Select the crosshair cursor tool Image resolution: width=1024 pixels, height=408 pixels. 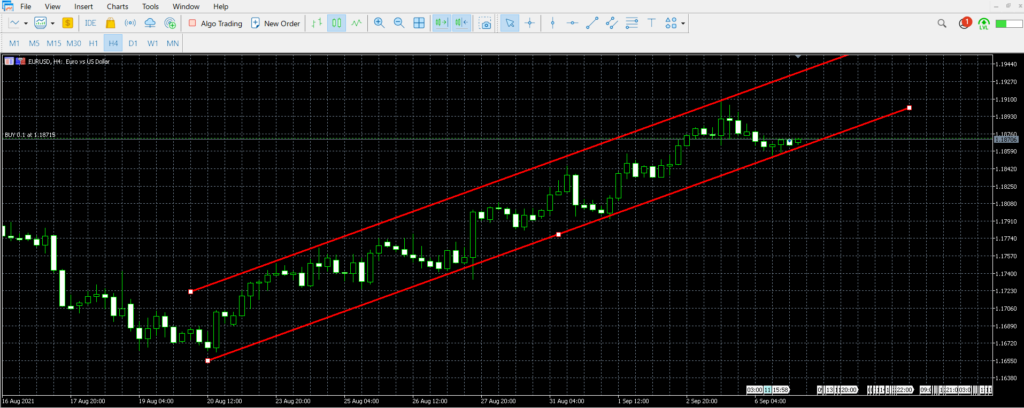tap(529, 23)
